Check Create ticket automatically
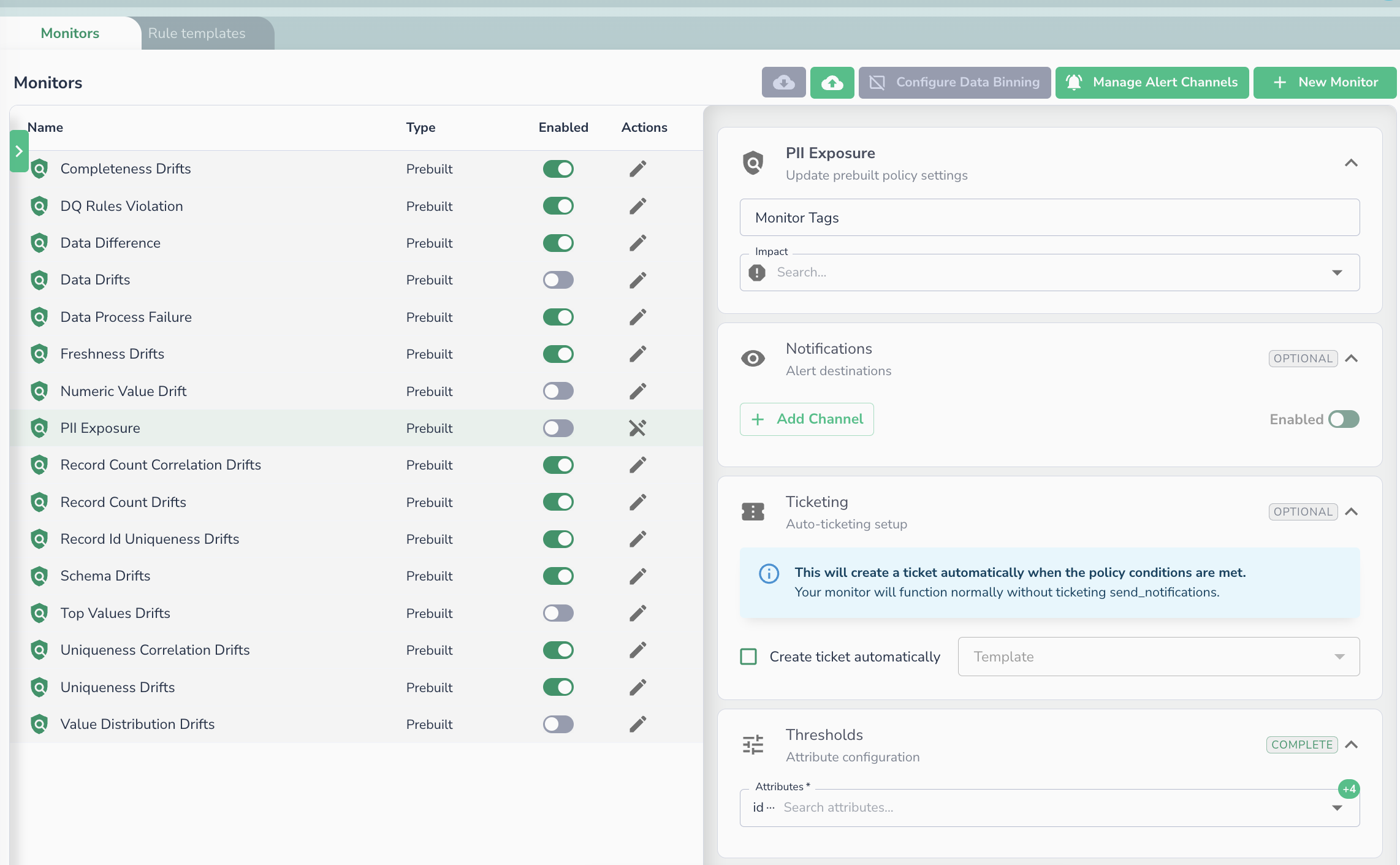Viewport: 1400px width, 865px height. coord(748,657)
